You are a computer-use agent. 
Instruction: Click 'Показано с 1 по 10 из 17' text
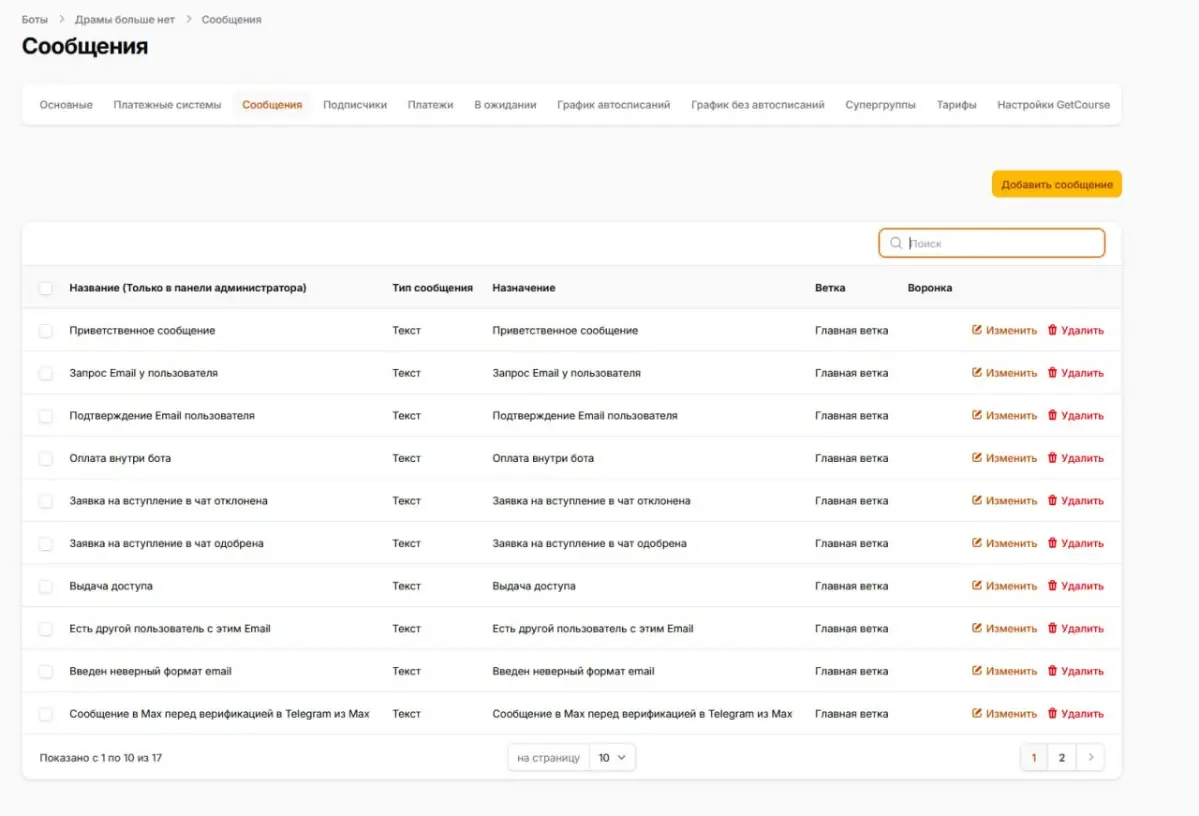click(100, 758)
